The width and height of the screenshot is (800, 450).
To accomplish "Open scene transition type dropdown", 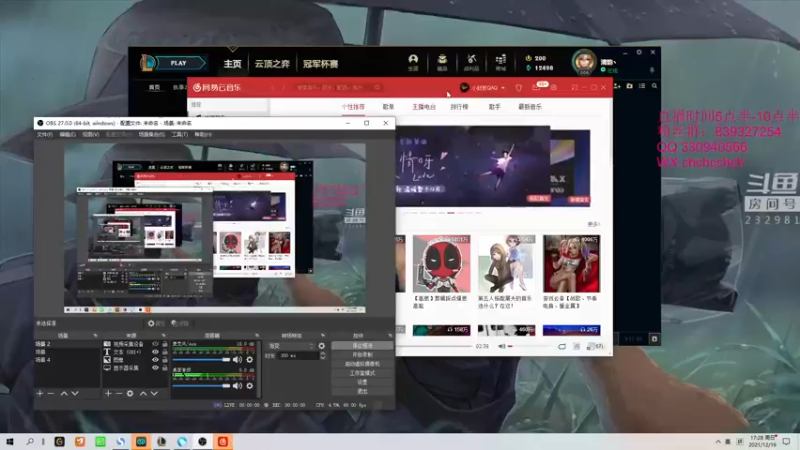I will tap(291, 346).
